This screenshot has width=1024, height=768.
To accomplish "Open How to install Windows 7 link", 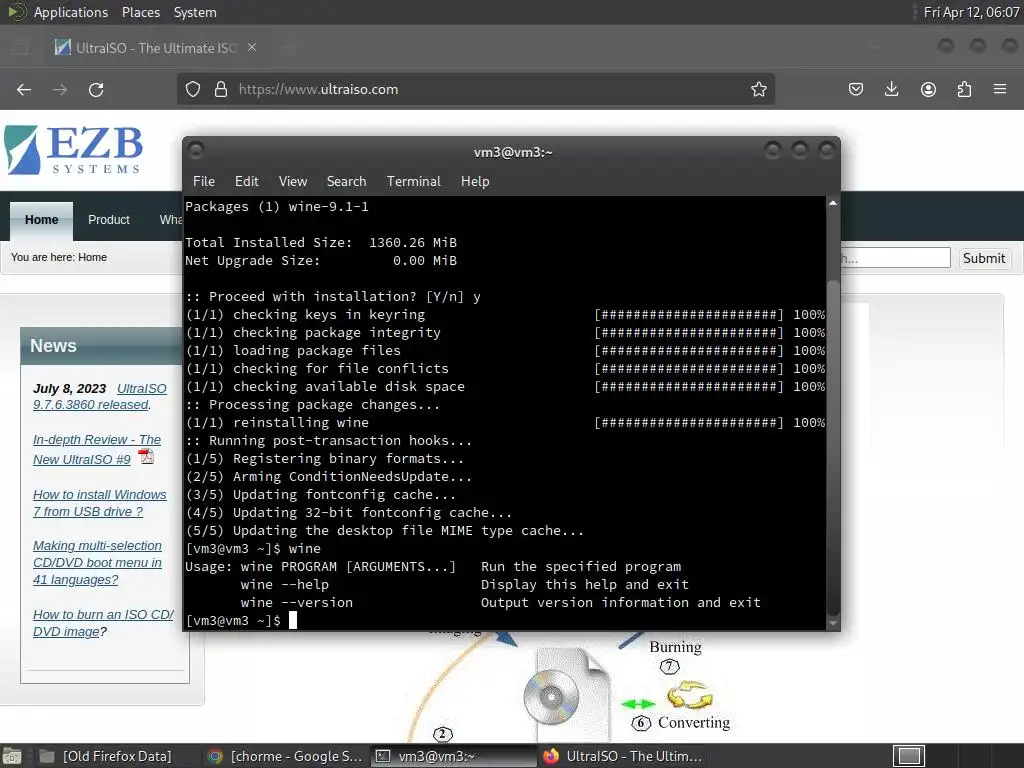I will pyautogui.click(x=99, y=503).
